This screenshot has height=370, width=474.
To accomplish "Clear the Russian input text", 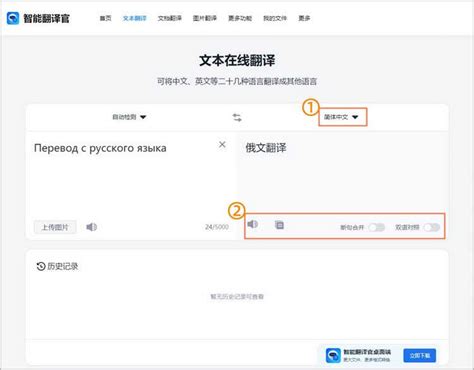I will [222, 144].
